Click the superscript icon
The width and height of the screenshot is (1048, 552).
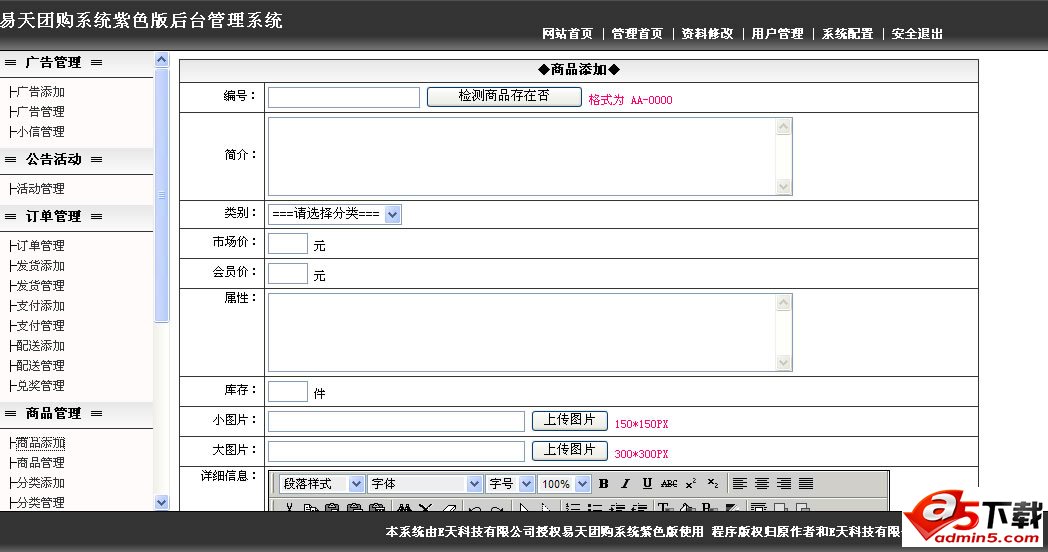690,484
